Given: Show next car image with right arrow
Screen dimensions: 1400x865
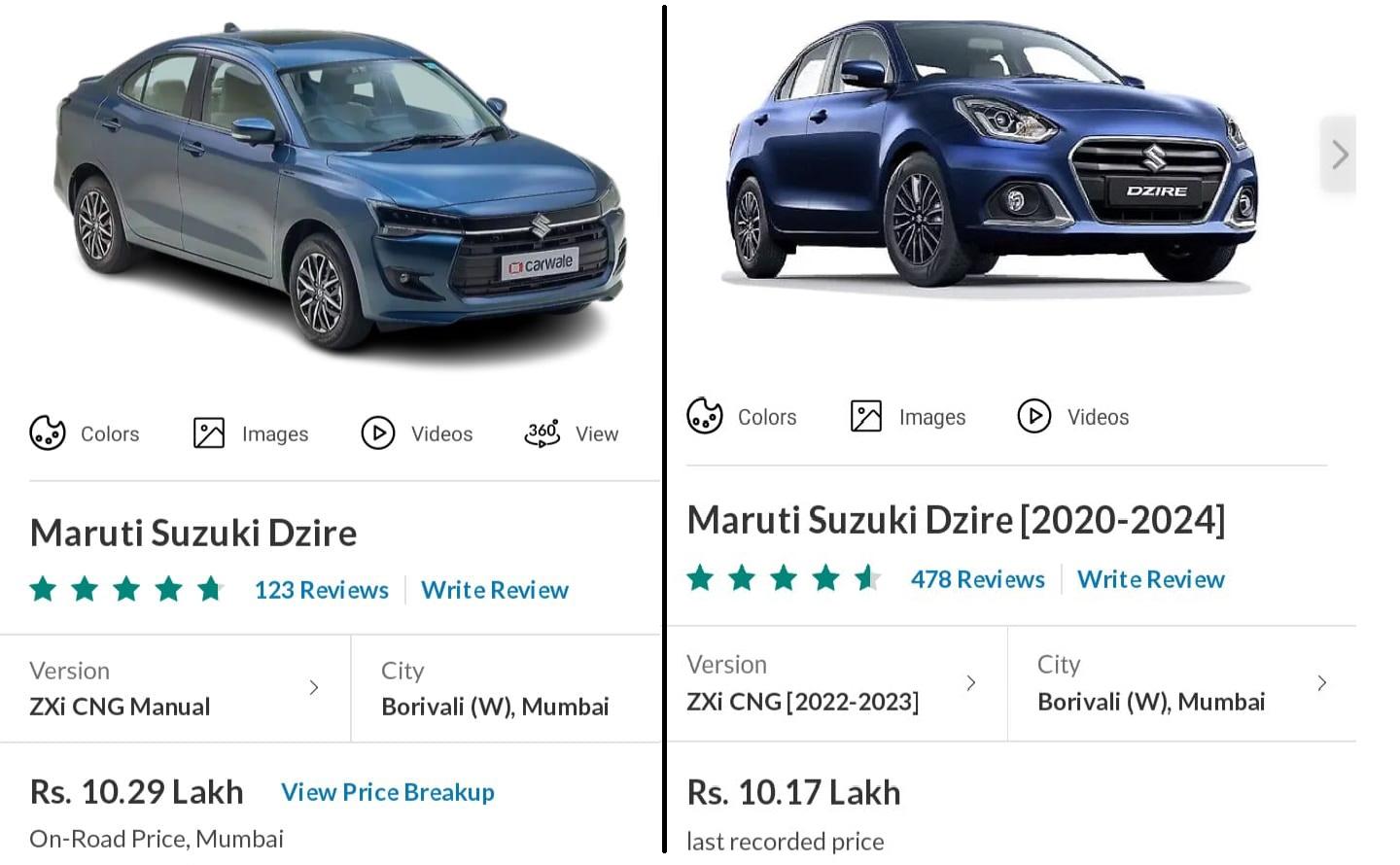Looking at the screenshot, I should (1339, 155).
